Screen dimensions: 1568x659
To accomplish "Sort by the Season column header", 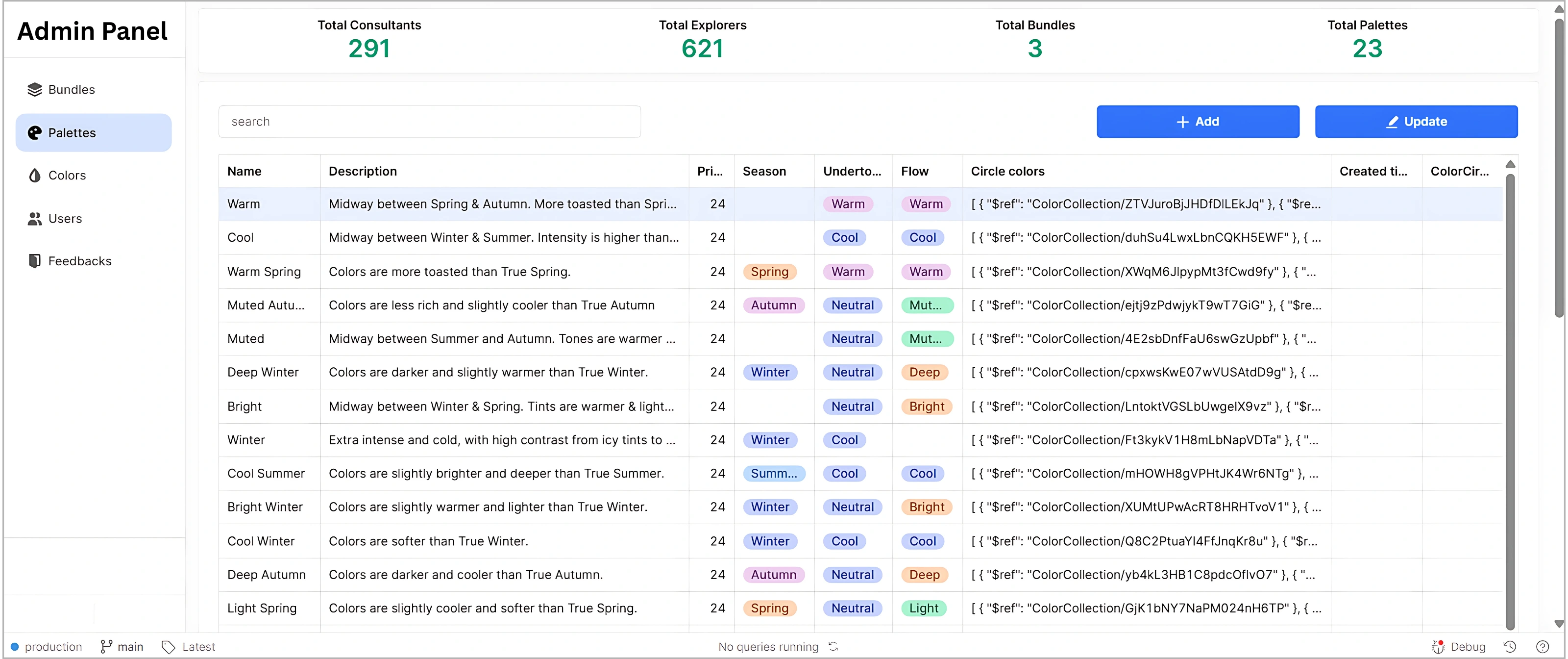I will tap(764, 172).
